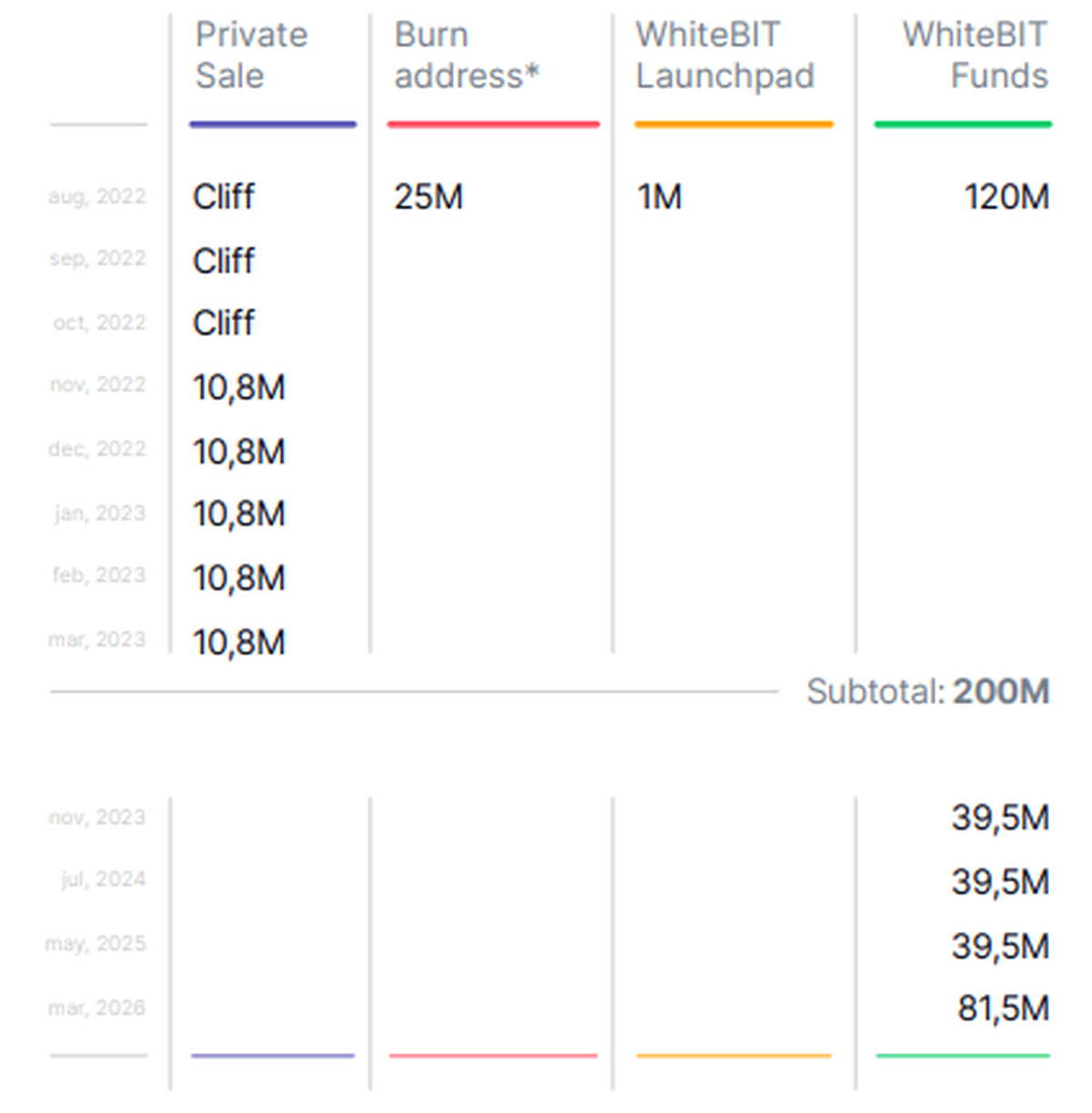The height and width of the screenshot is (1113, 1092).
Task: Click the 10,8M value for nov, 2022
Action: click(239, 388)
